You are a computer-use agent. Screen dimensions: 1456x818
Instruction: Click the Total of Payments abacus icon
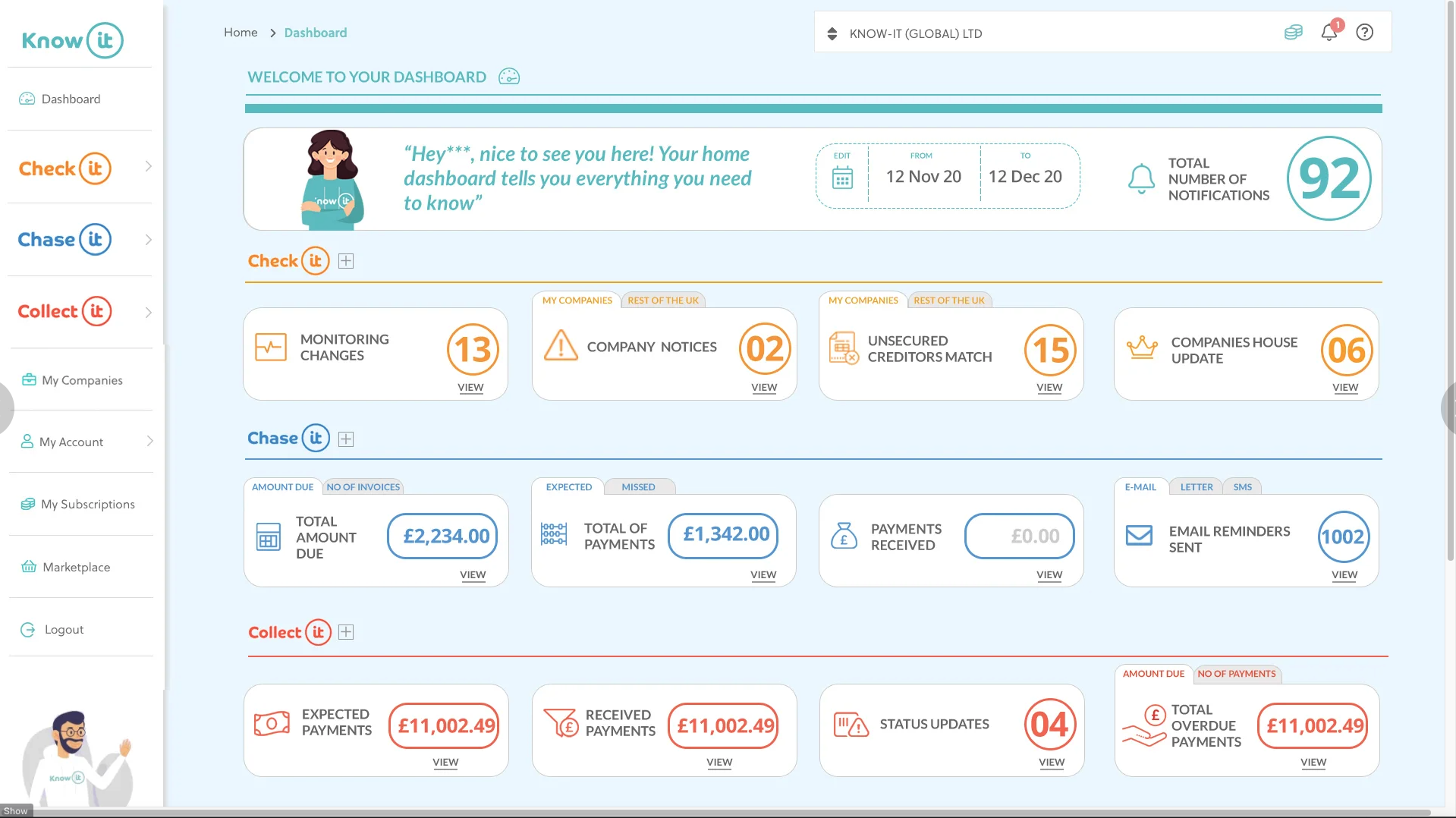point(554,534)
